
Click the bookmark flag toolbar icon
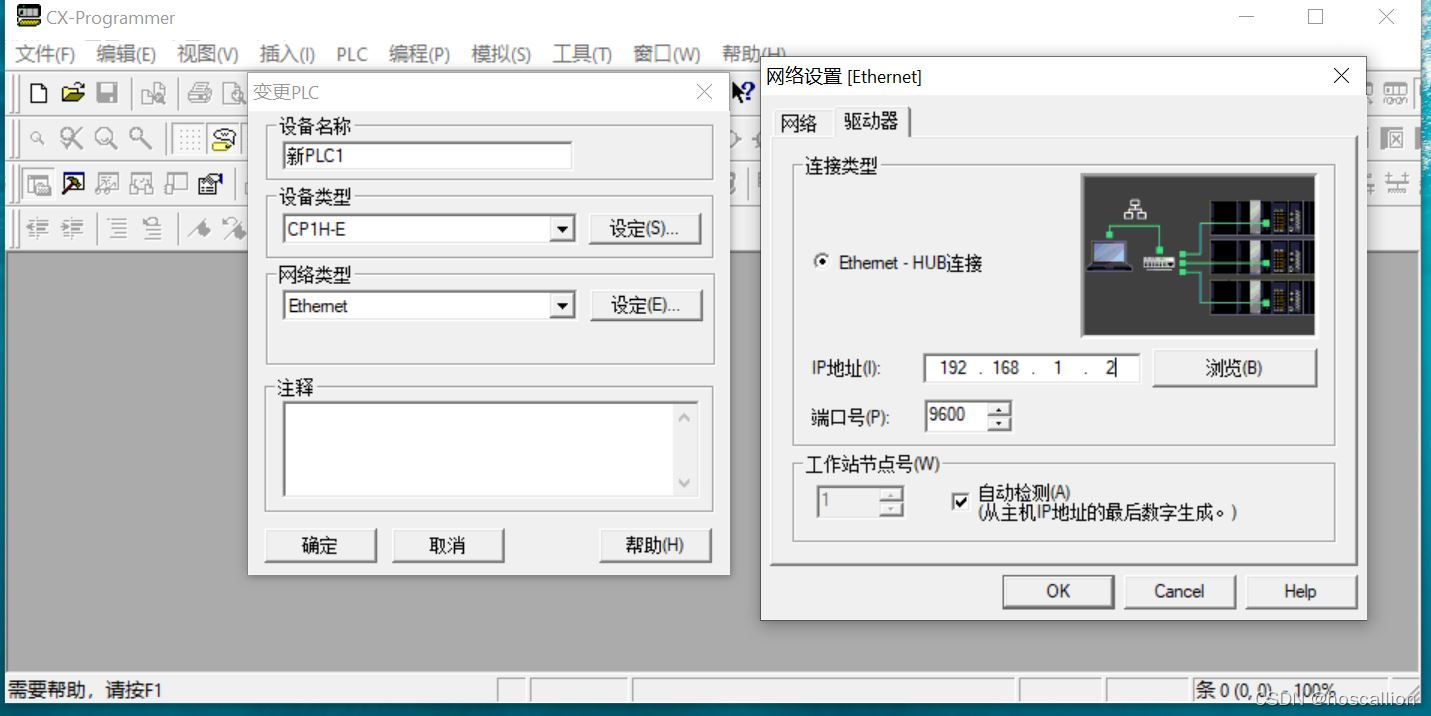point(199,229)
